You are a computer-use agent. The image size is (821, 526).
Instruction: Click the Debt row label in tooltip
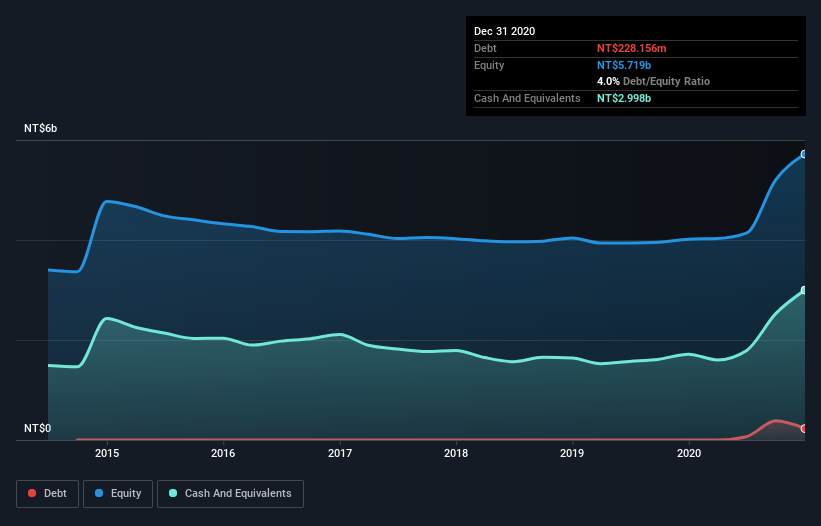485,48
